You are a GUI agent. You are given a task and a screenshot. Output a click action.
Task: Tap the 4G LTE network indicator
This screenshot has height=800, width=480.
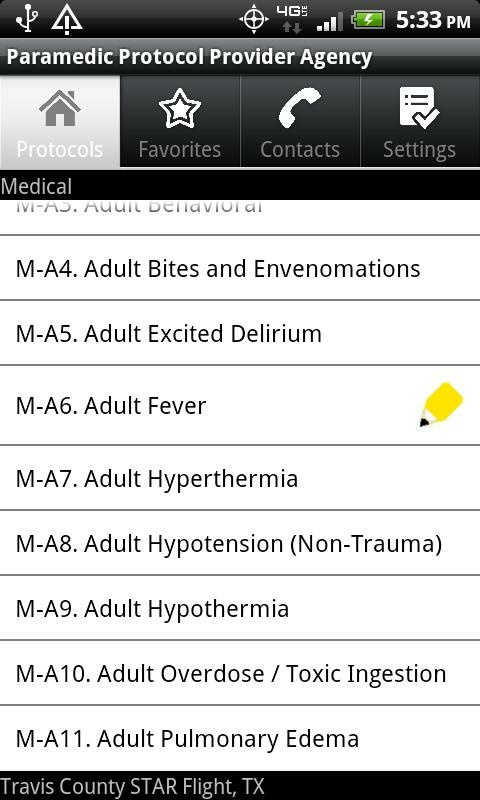point(292,19)
